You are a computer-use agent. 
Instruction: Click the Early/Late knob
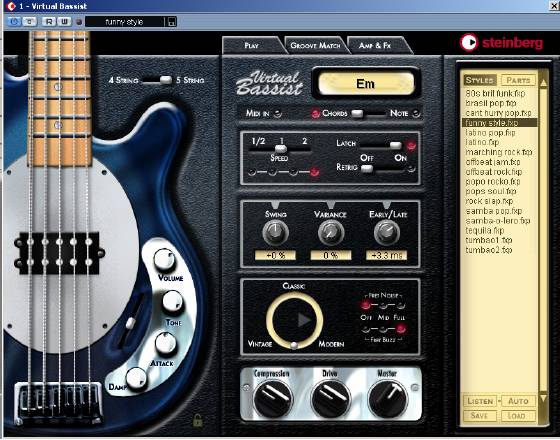[387, 232]
